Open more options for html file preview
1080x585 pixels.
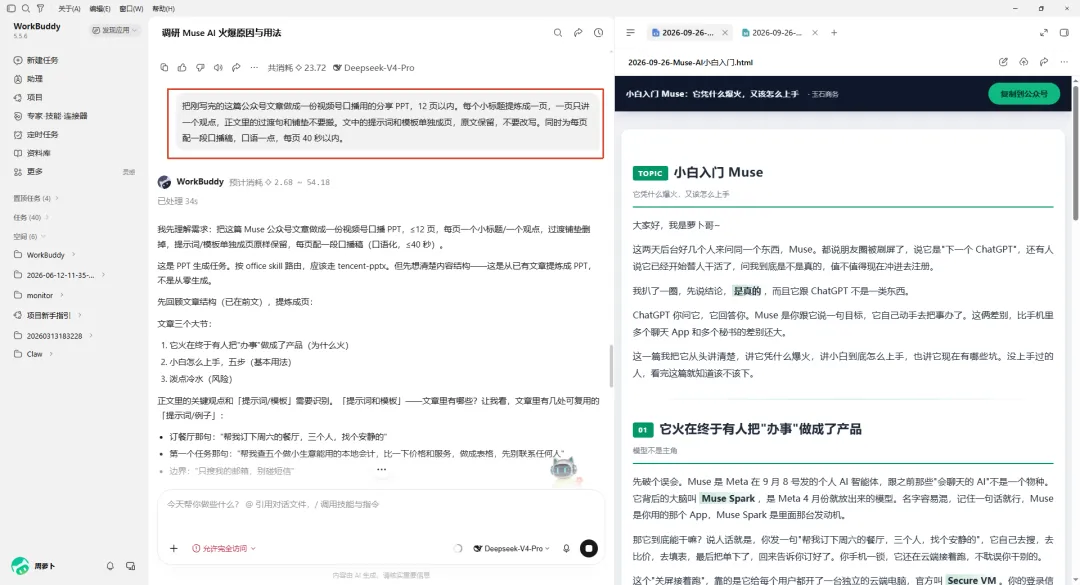1064,62
